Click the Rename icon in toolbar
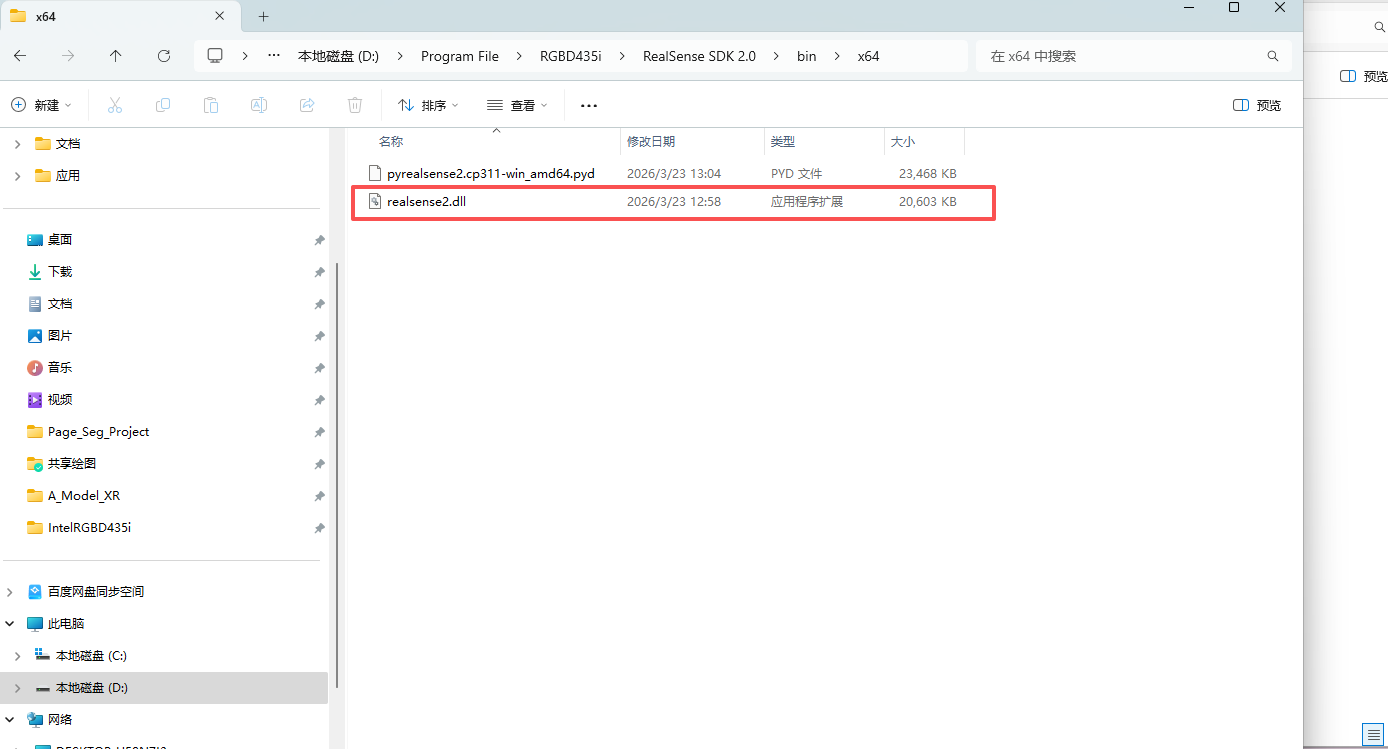Image resolution: width=1388 pixels, height=749 pixels. 258,105
